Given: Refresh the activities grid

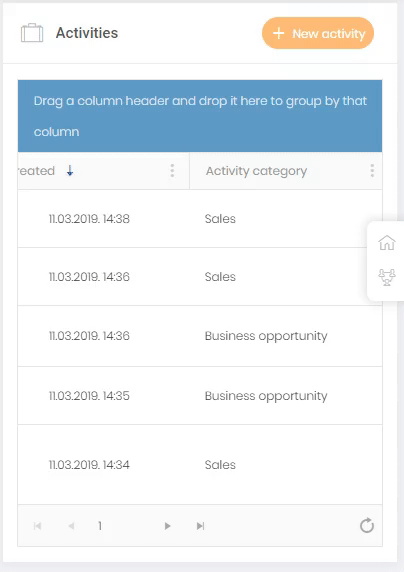Looking at the screenshot, I should click(x=367, y=526).
